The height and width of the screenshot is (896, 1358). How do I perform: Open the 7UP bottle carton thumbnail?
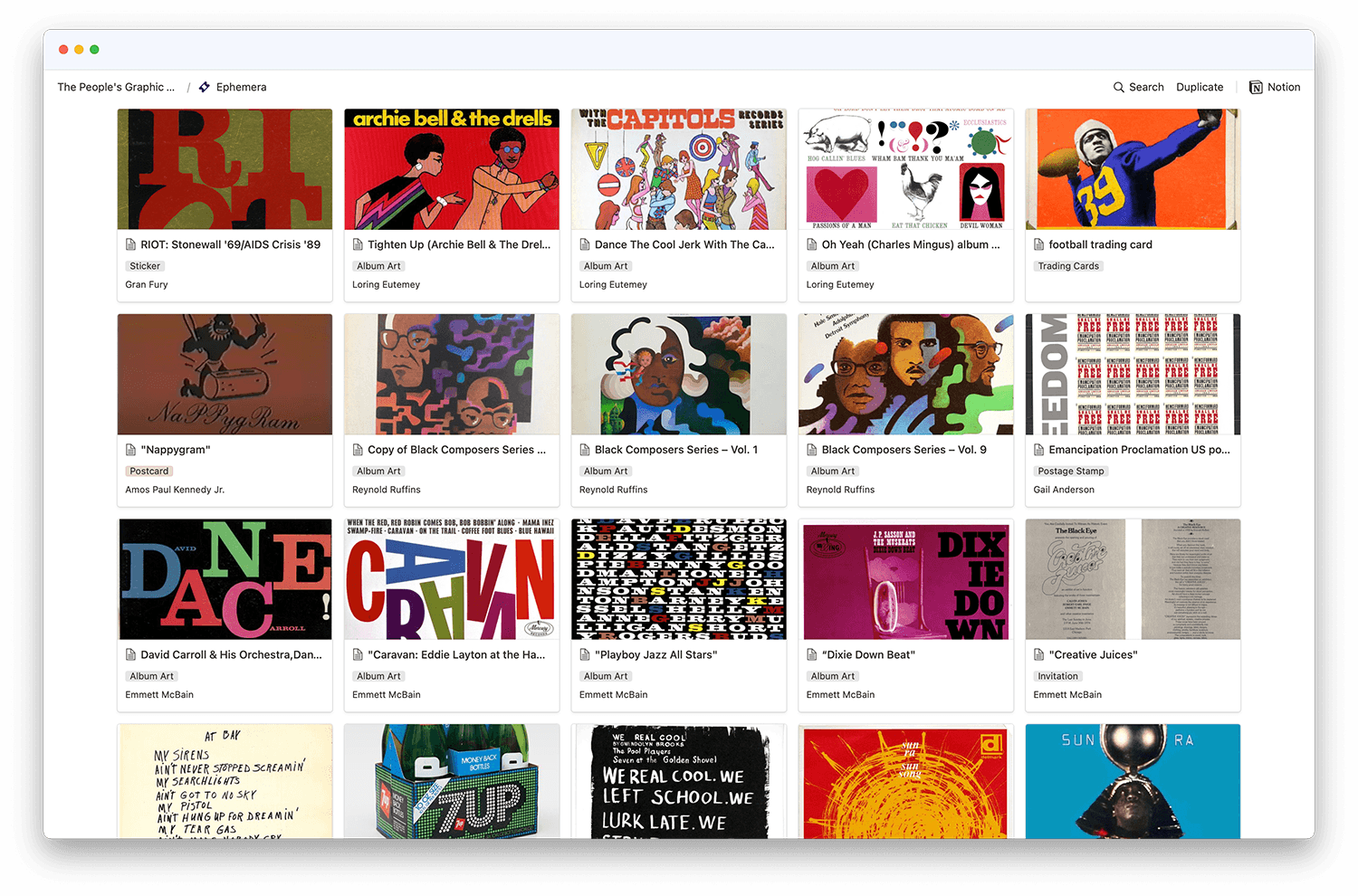(452, 781)
